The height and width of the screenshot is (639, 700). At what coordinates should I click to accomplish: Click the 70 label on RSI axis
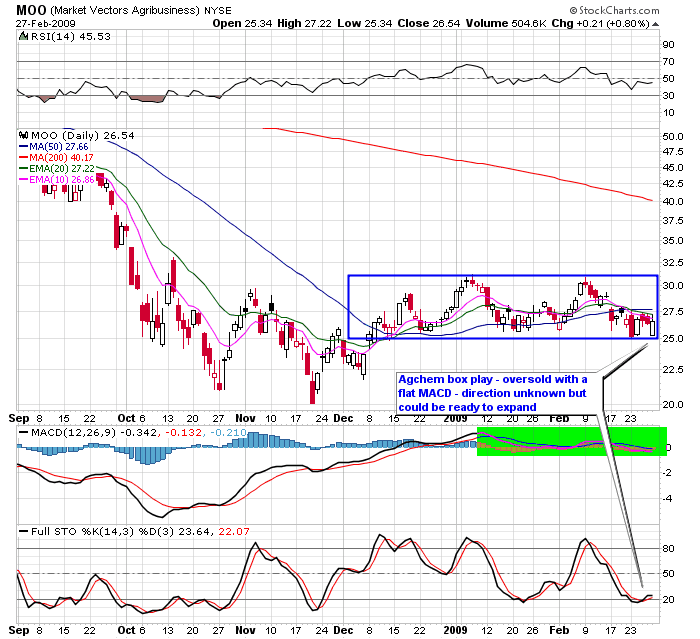[668, 62]
